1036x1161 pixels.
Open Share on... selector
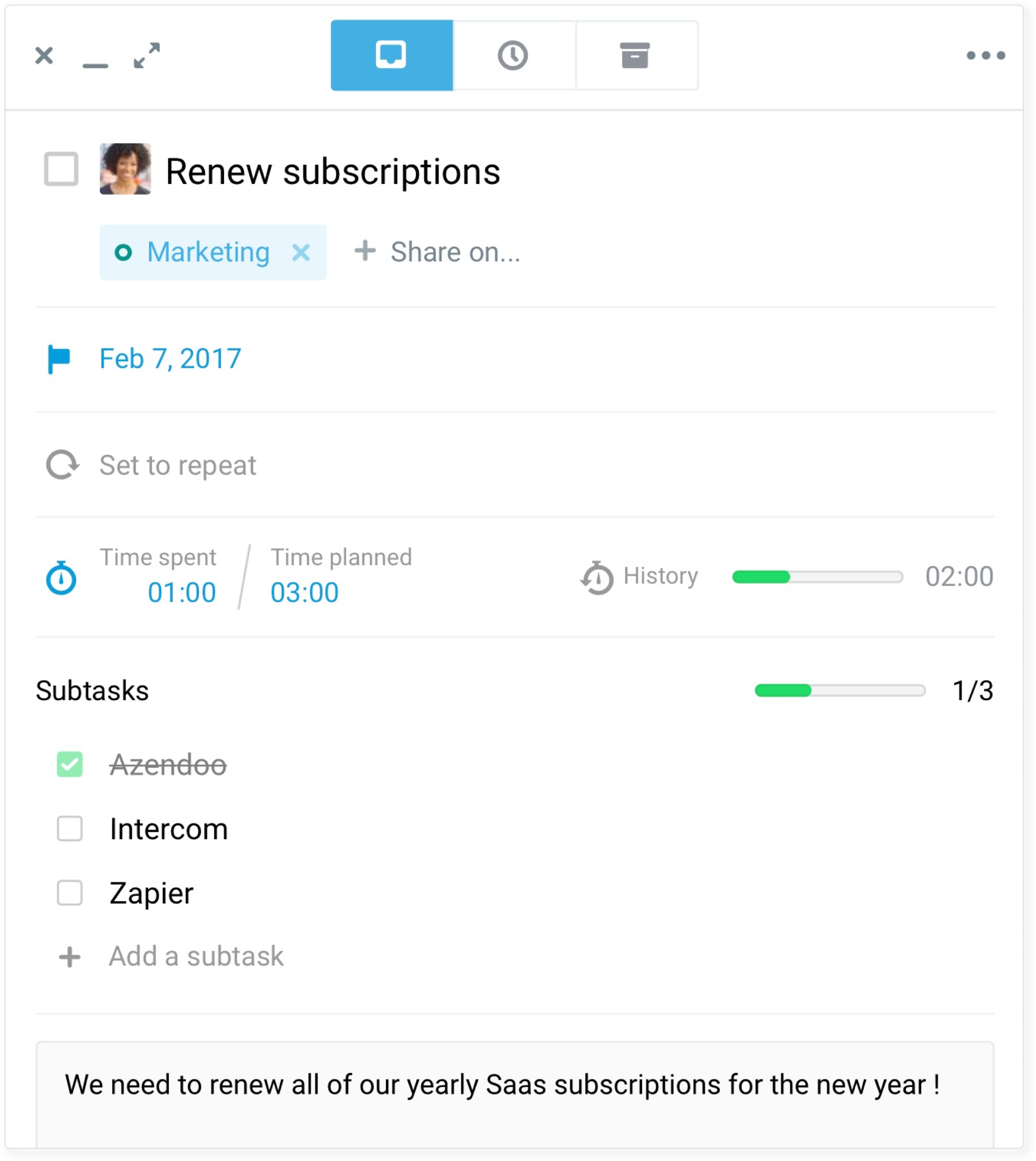(x=437, y=252)
